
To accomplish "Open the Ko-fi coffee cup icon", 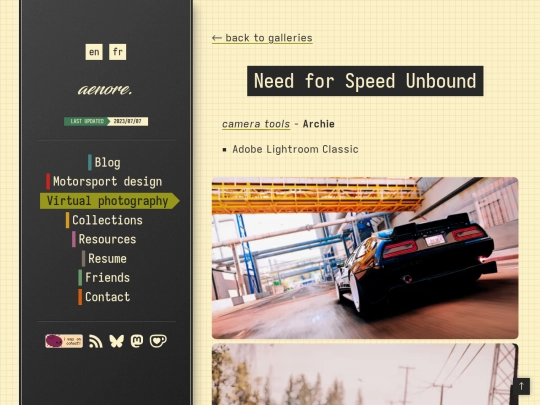I will (158, 341).
